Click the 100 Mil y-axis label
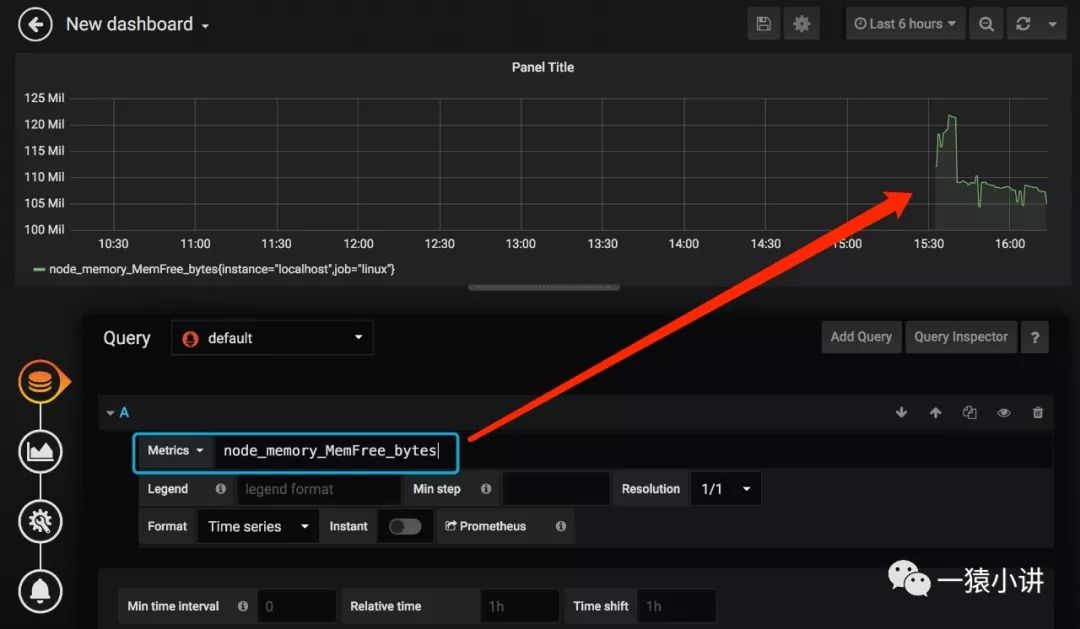The height and width of the screenshot is (629, 1080). [44, 229]
